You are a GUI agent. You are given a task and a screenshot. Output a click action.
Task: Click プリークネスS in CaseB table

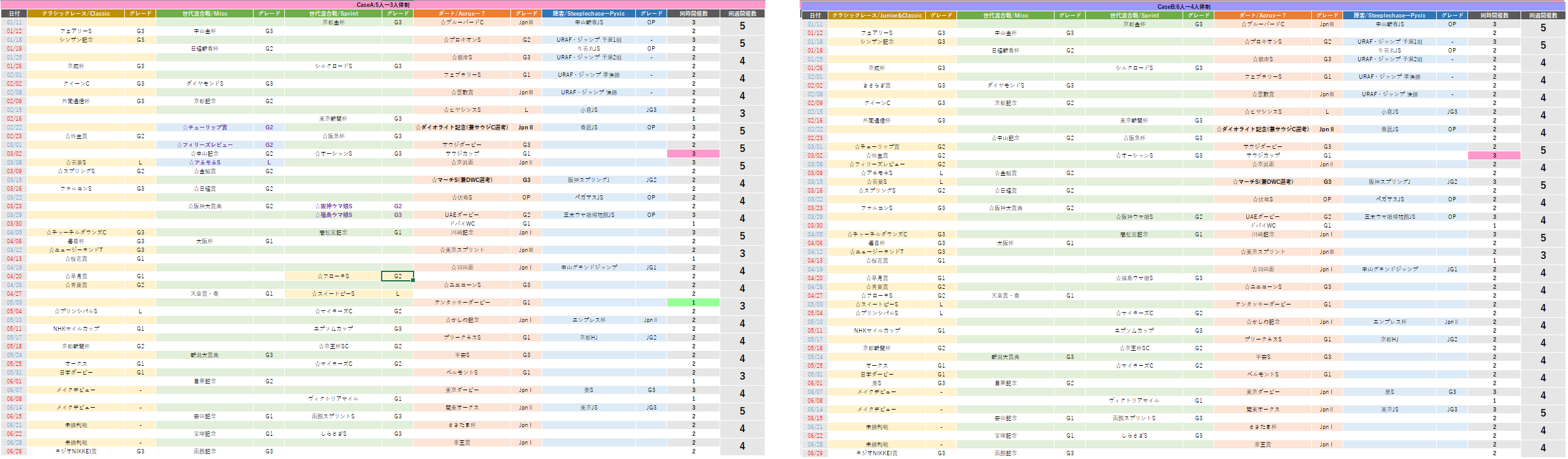[x=1263, y=339]
